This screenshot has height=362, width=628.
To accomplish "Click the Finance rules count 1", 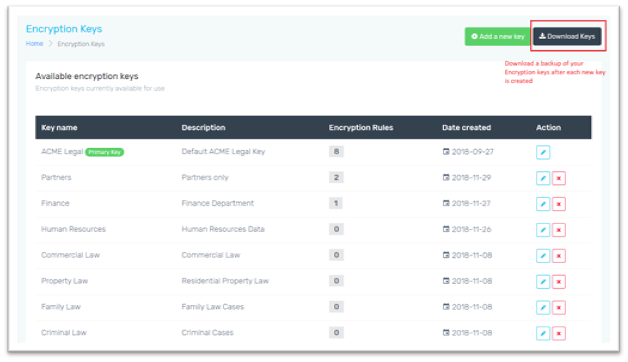I will tap(336, 203).
